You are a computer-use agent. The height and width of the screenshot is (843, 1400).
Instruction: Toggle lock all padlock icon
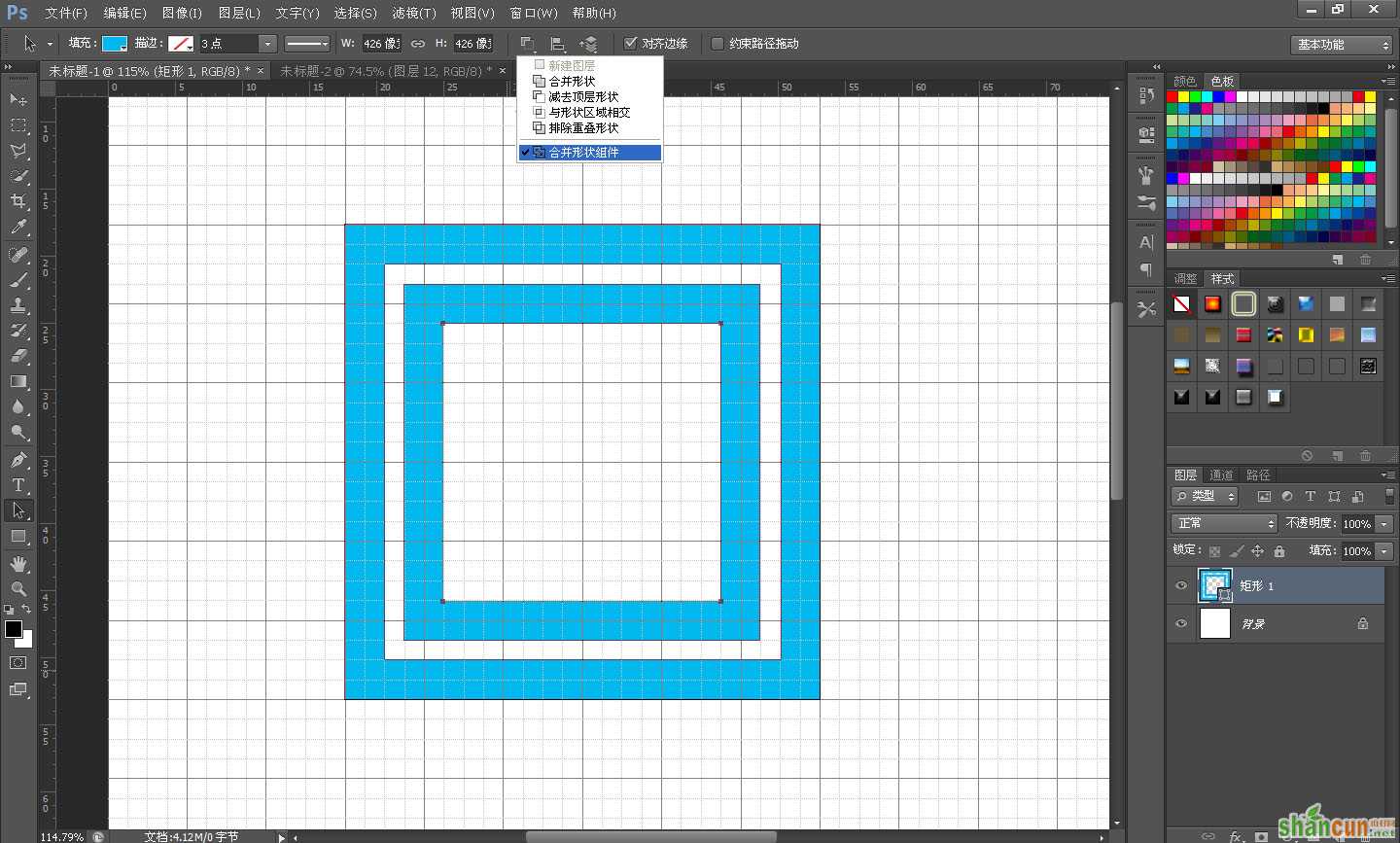(x=1279, y=551)
